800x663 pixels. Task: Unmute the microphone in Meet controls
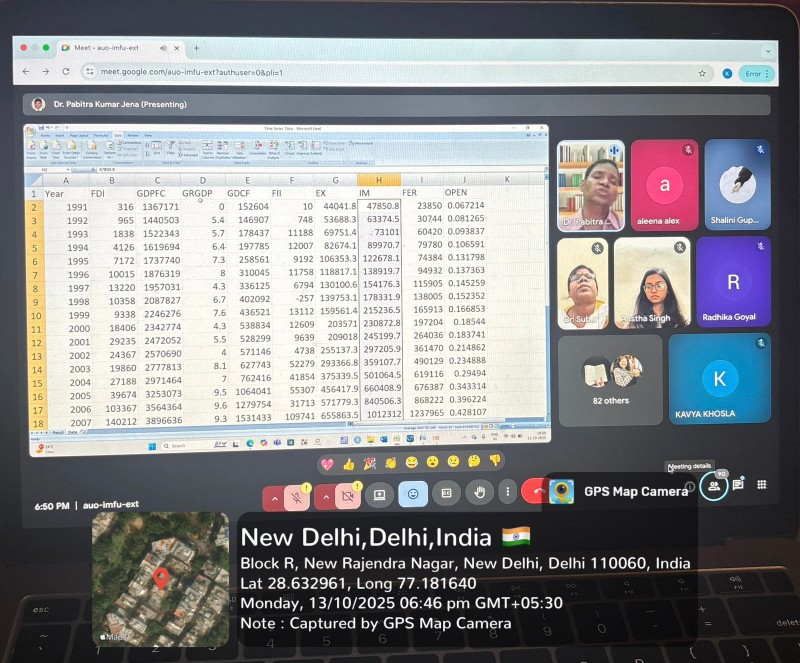coord(297,495)
